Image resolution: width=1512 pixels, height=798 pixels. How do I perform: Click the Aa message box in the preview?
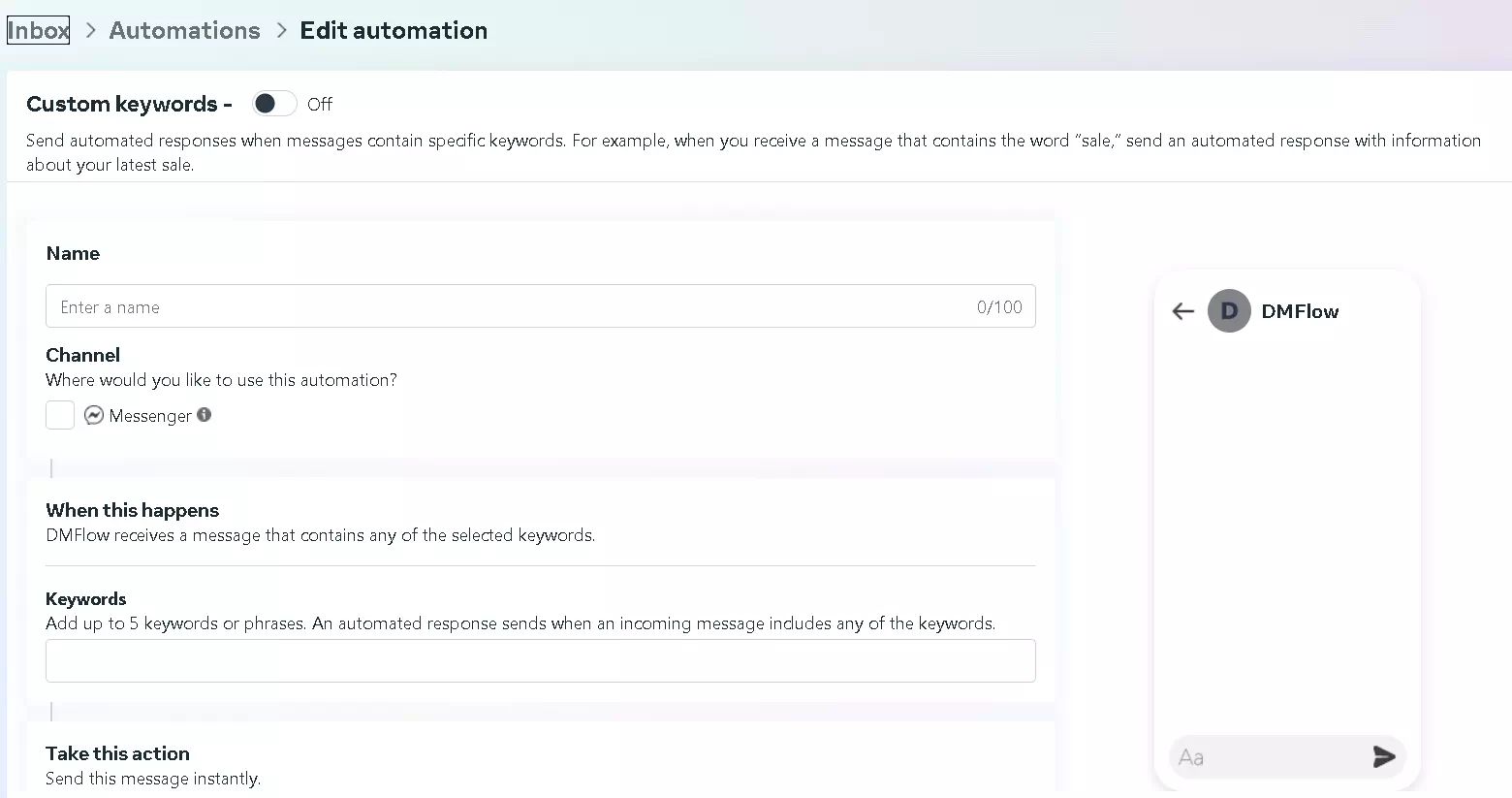(x=1260, y=757)
